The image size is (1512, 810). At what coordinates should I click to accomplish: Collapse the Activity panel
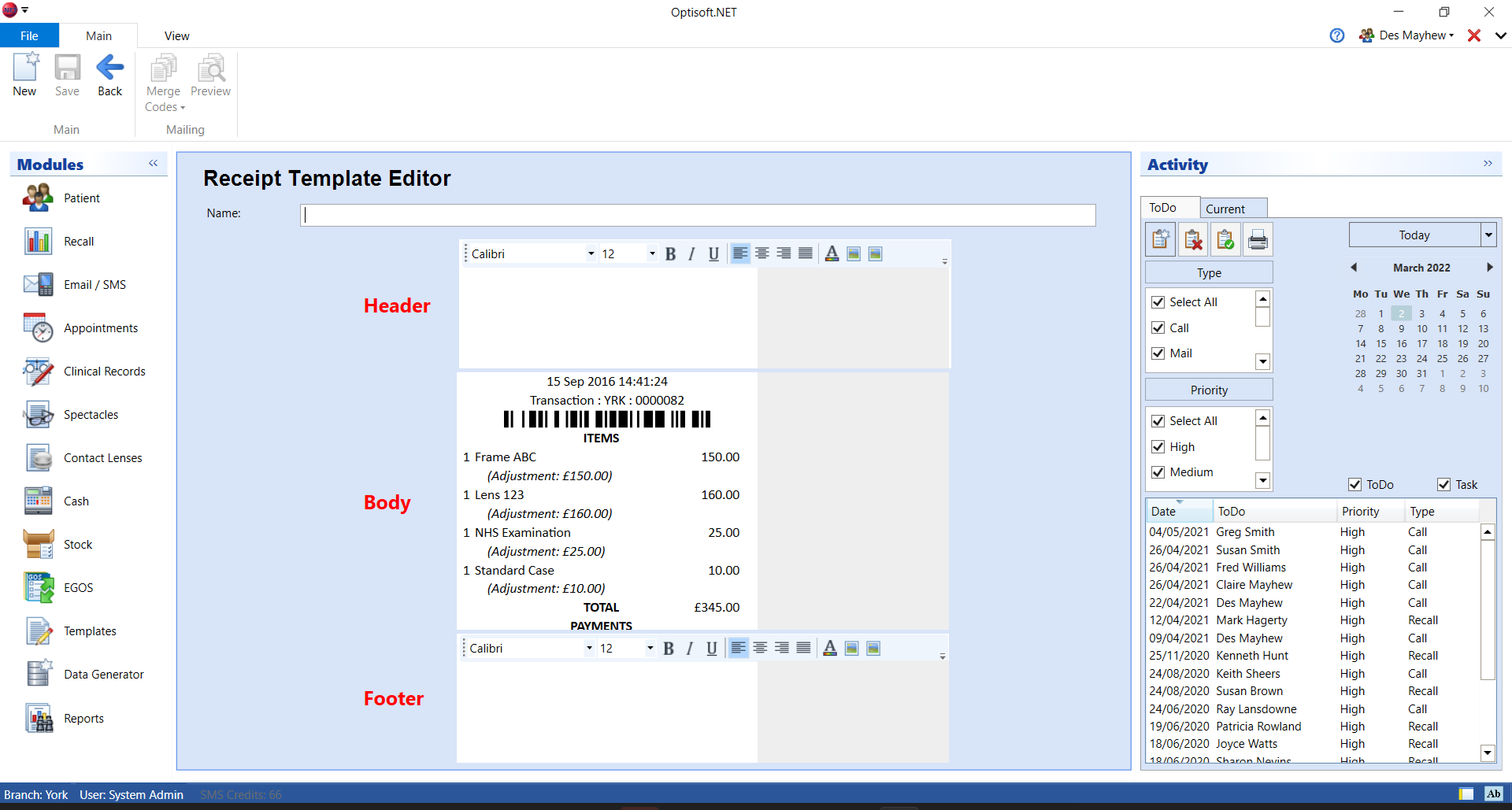click(1488, 163)
